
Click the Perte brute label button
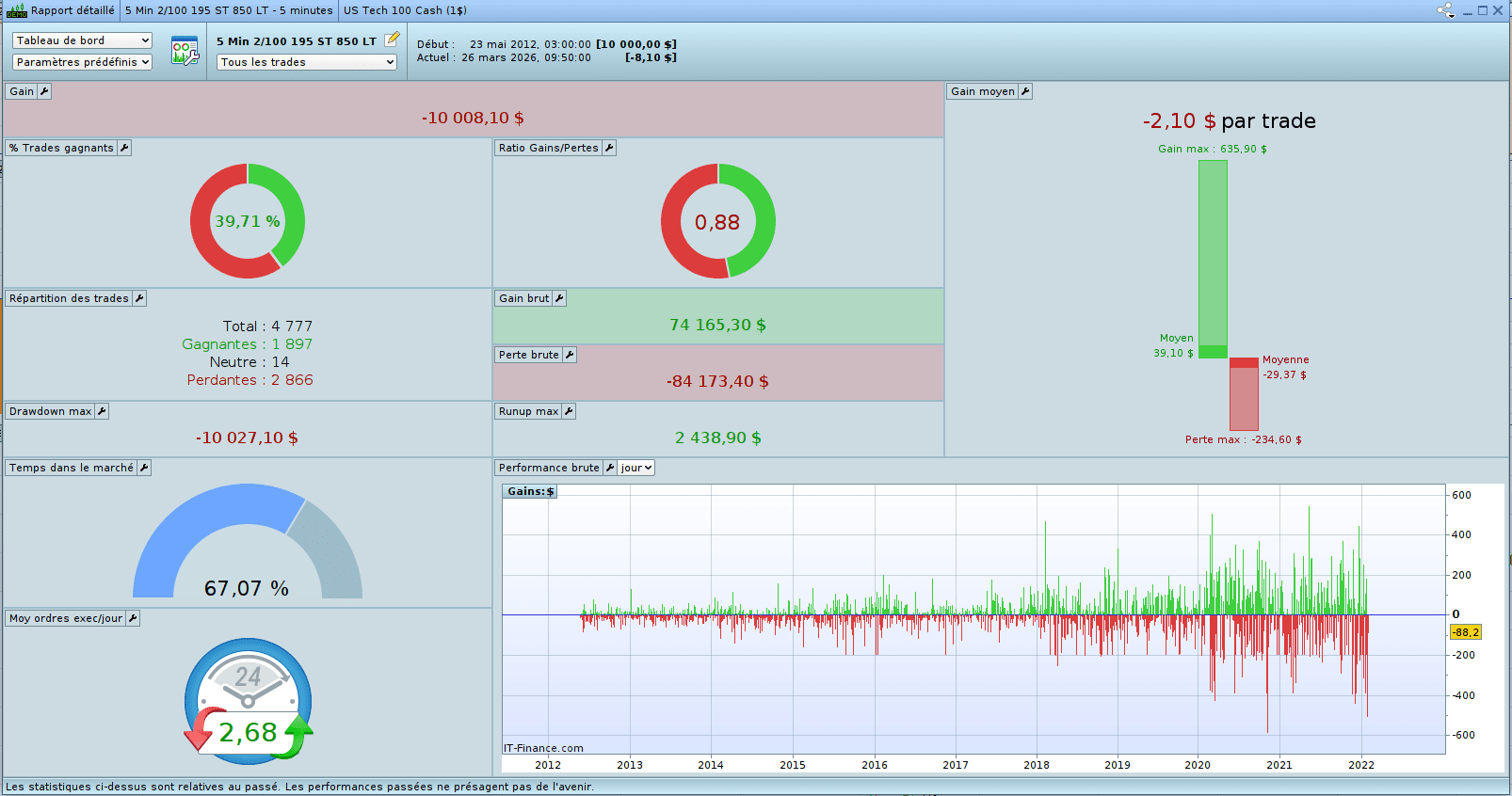tap(528, 355)
